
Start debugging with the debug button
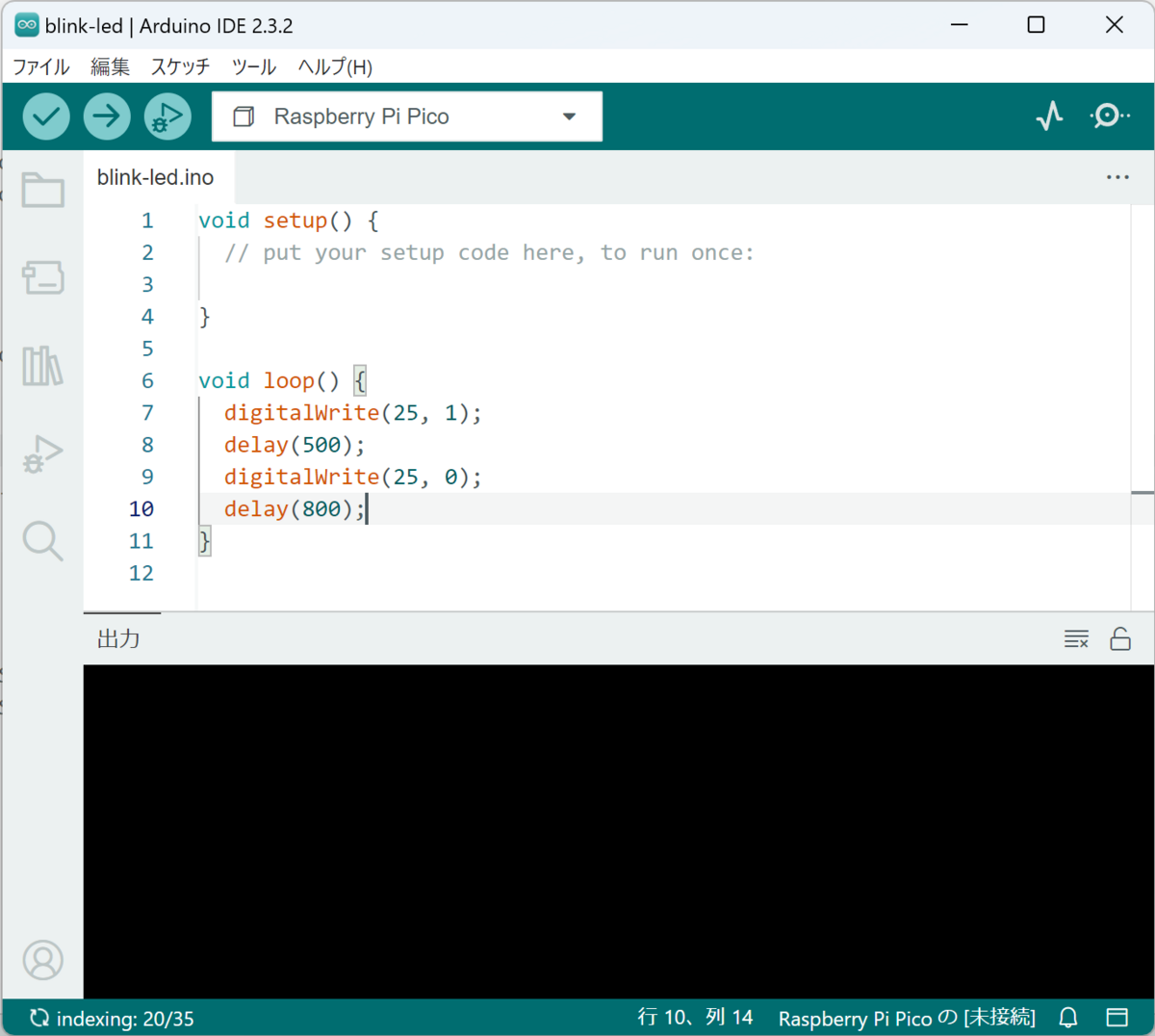point(167,117)
